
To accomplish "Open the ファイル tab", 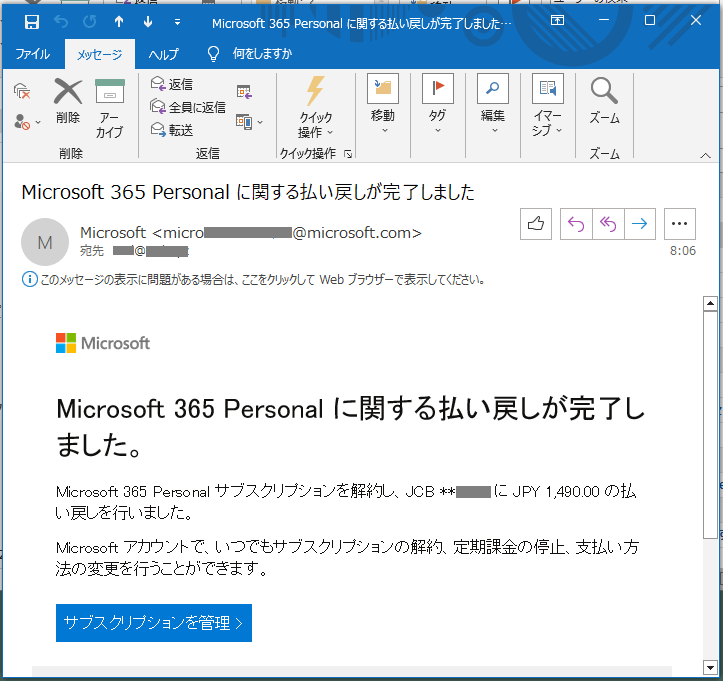I will 32,54.
